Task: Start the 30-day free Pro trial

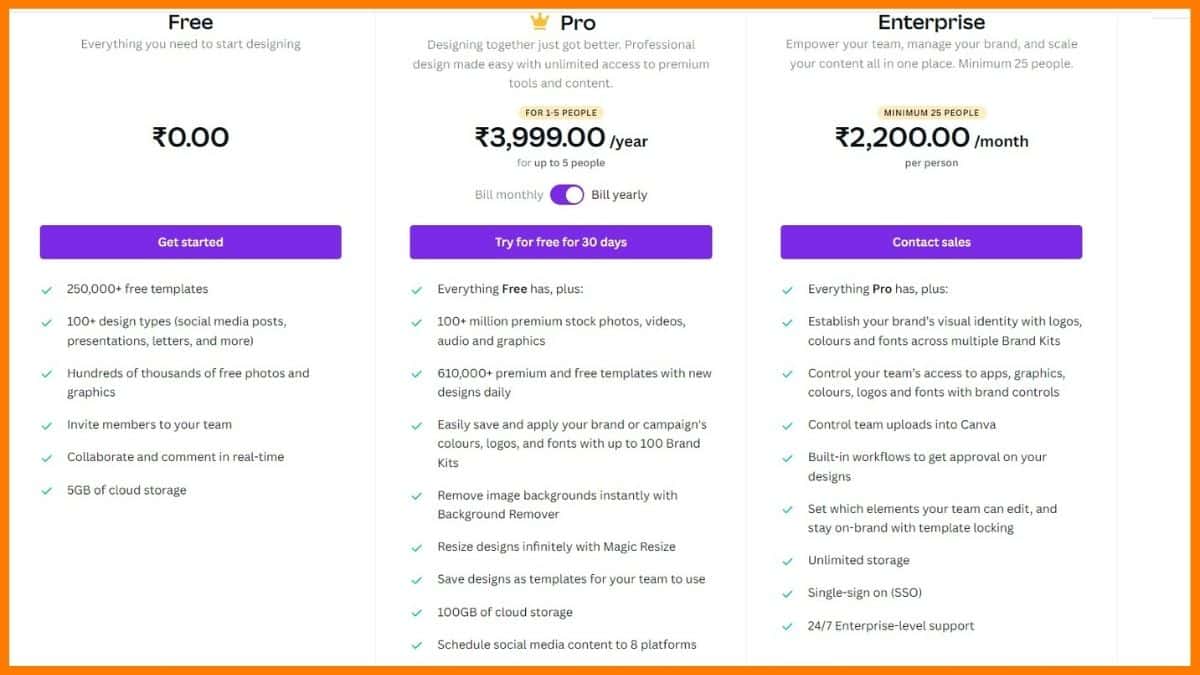Action: tap(561, 242)
